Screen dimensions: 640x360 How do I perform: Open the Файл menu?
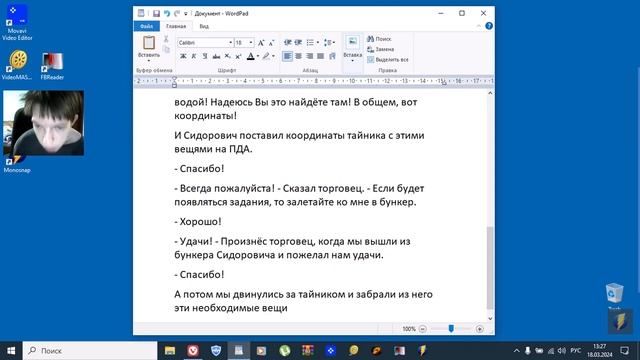point(147,26)
